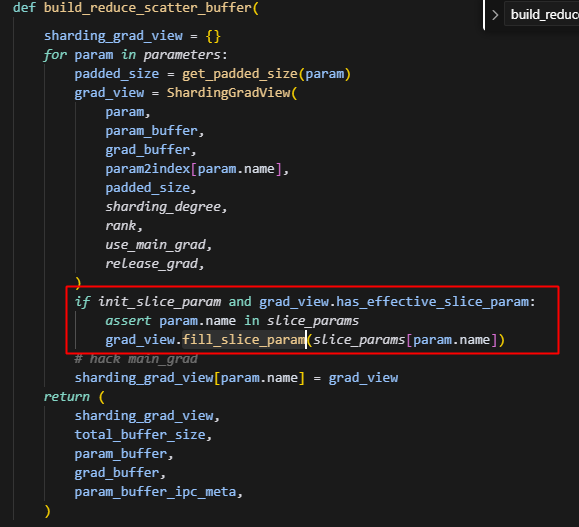Click the get_padded_size function call
Screen dimensions: 579x527
[239, 74]
